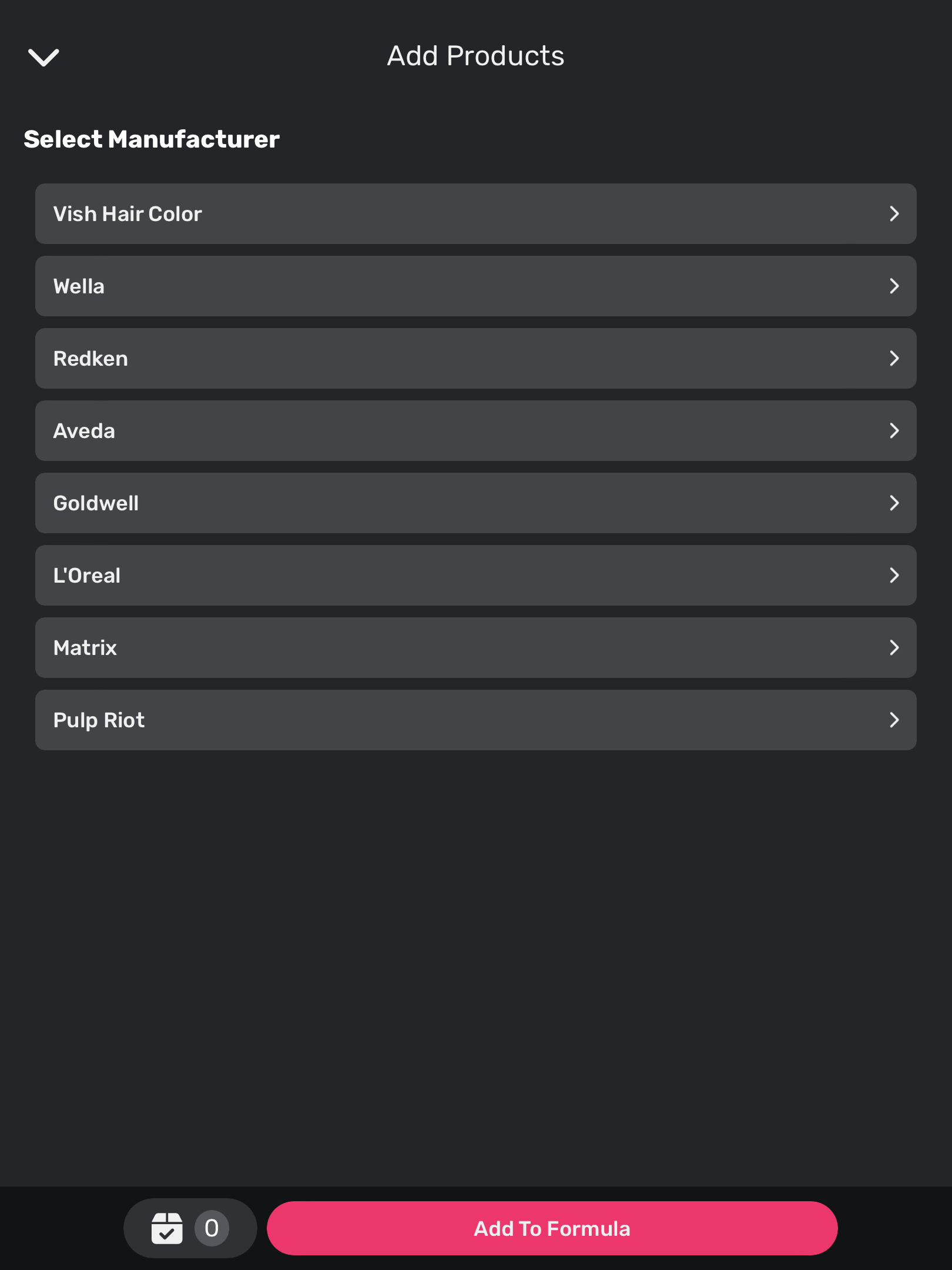Pick Goldwell as the manufacturer

(96, 503)
